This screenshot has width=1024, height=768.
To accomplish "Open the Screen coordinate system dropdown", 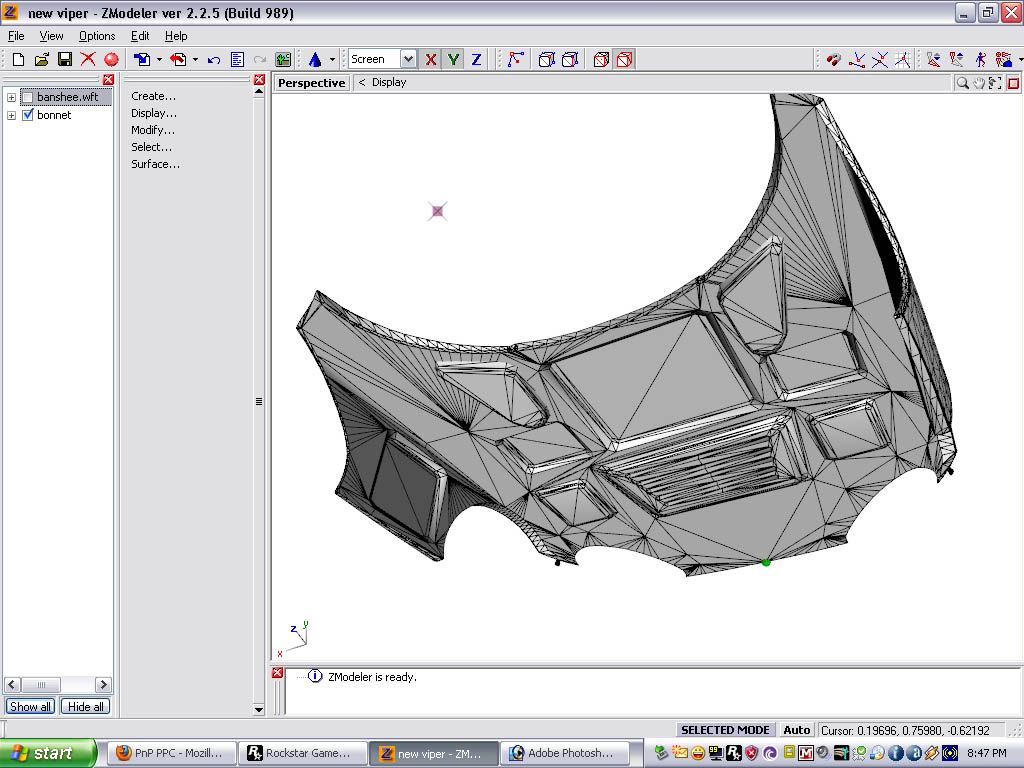I will (x=408, y=60).
